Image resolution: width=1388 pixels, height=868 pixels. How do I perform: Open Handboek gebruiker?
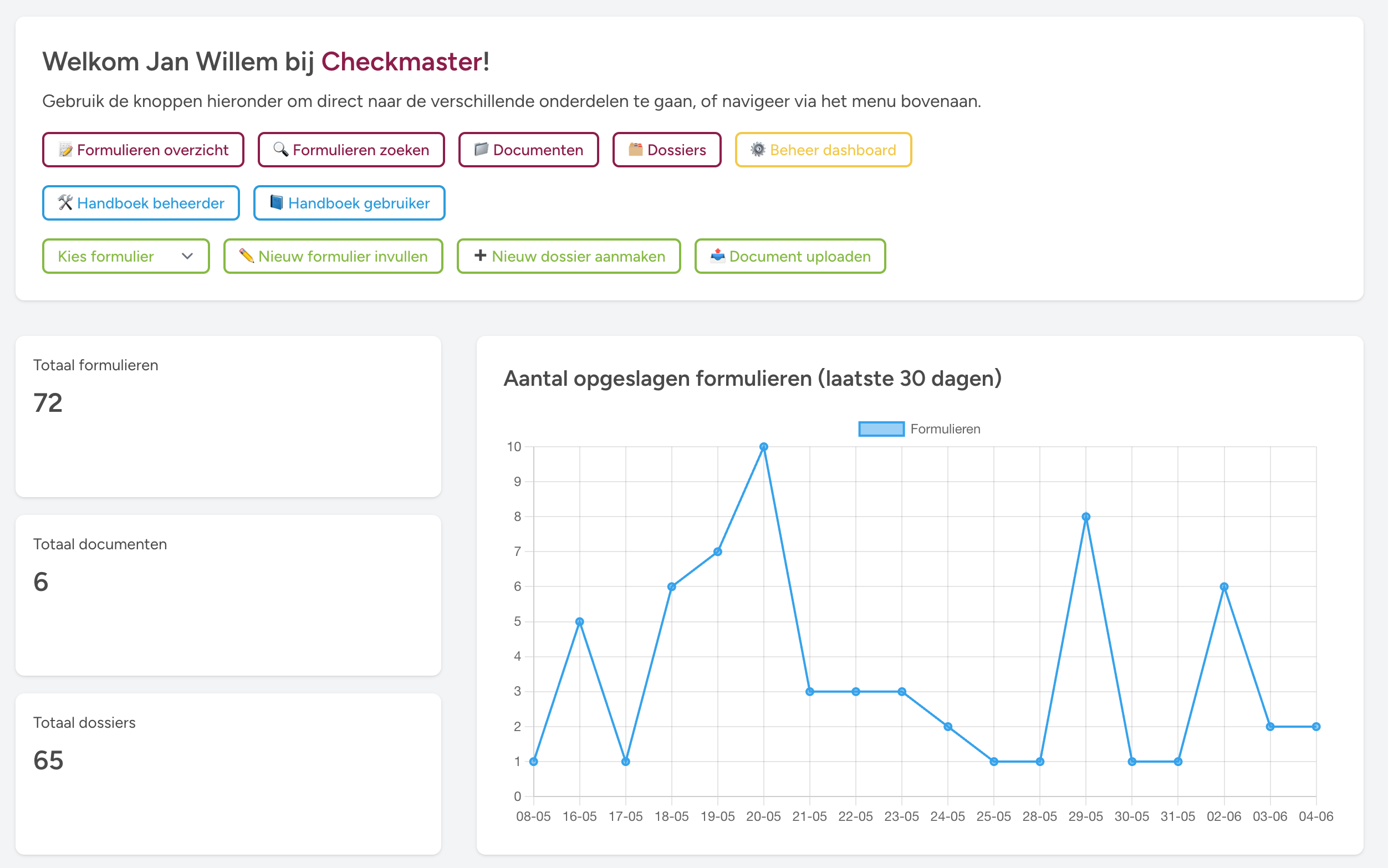349,203
